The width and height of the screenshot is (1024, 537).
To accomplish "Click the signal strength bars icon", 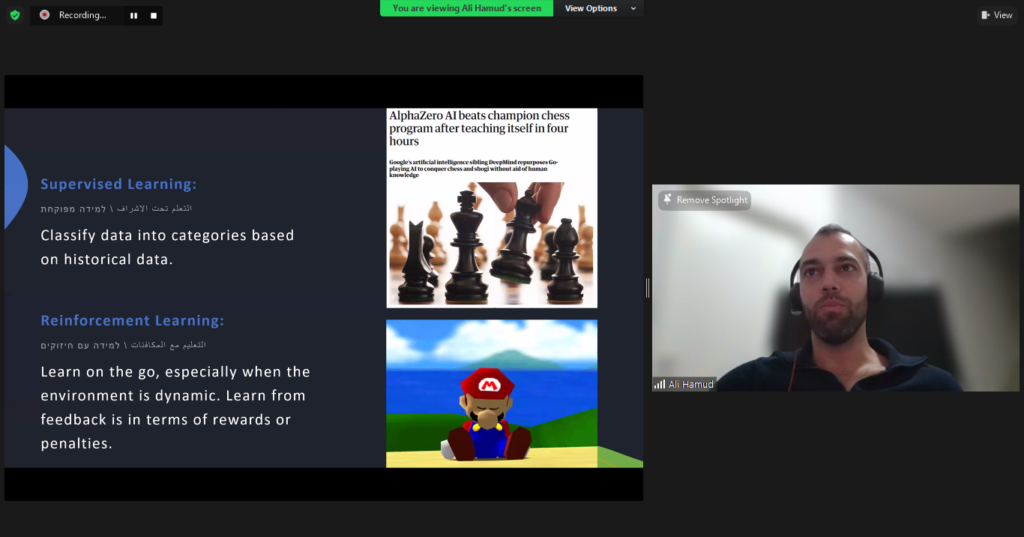I will [x=660, y=384].
